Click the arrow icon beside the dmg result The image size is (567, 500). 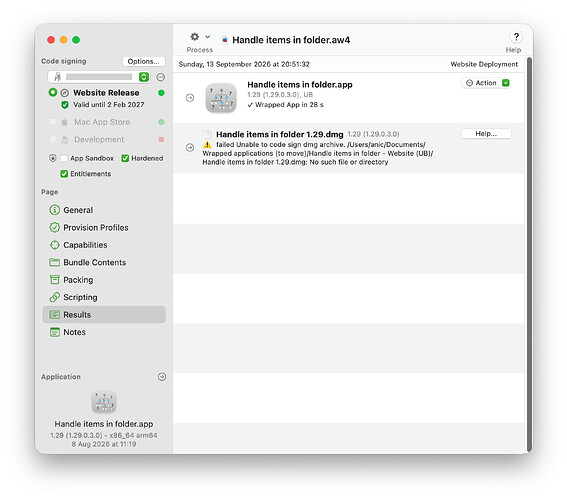click(x=190, y=148)
